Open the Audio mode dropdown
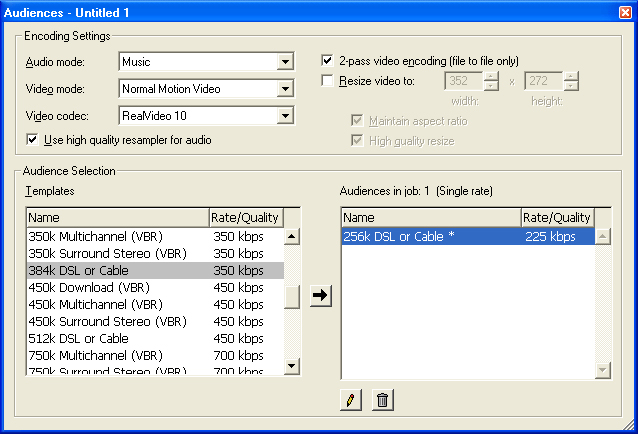The image size is (638, 434). [286, 62]
